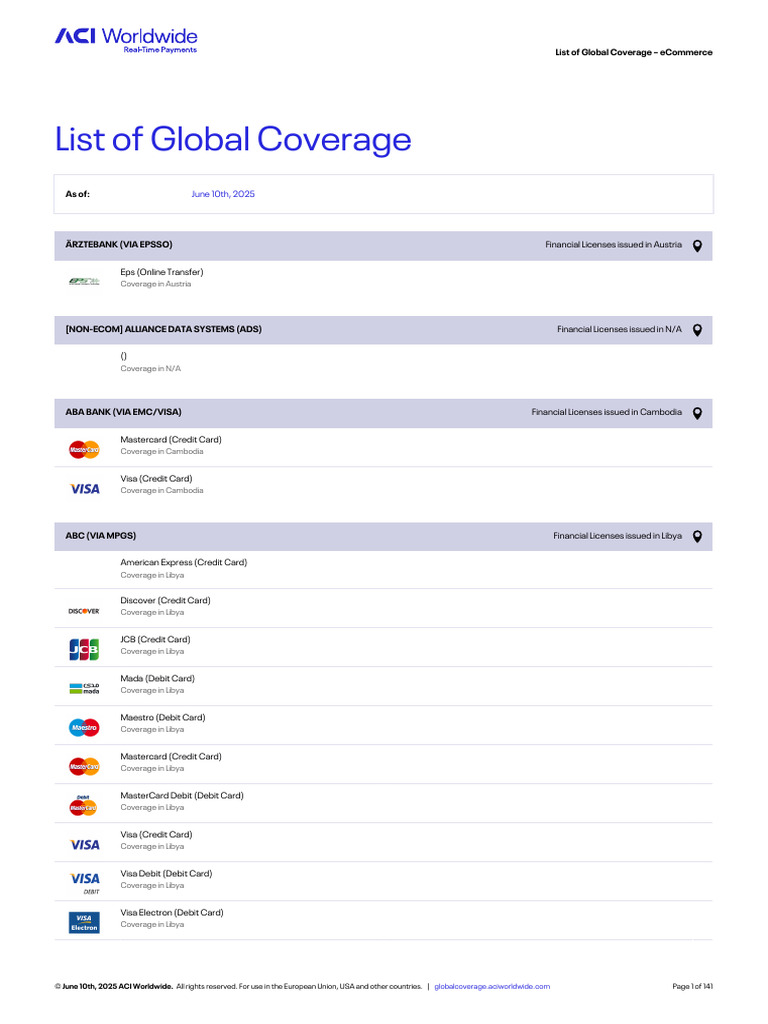Select the ABA BANK (VIA EMC/VISA) heading
This screenshot has width=768, height=1024.
pos(123,412)
